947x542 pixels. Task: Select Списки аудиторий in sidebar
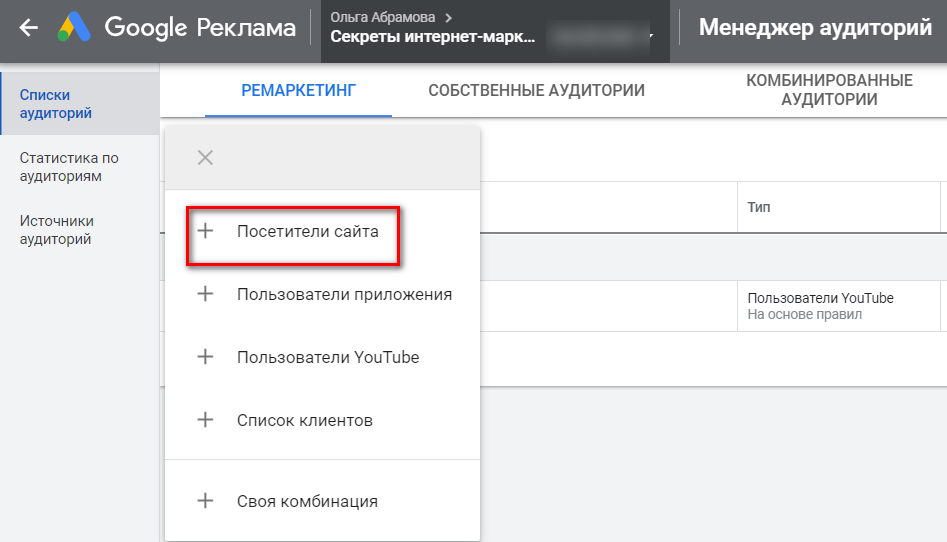click(x=57, y=104)
